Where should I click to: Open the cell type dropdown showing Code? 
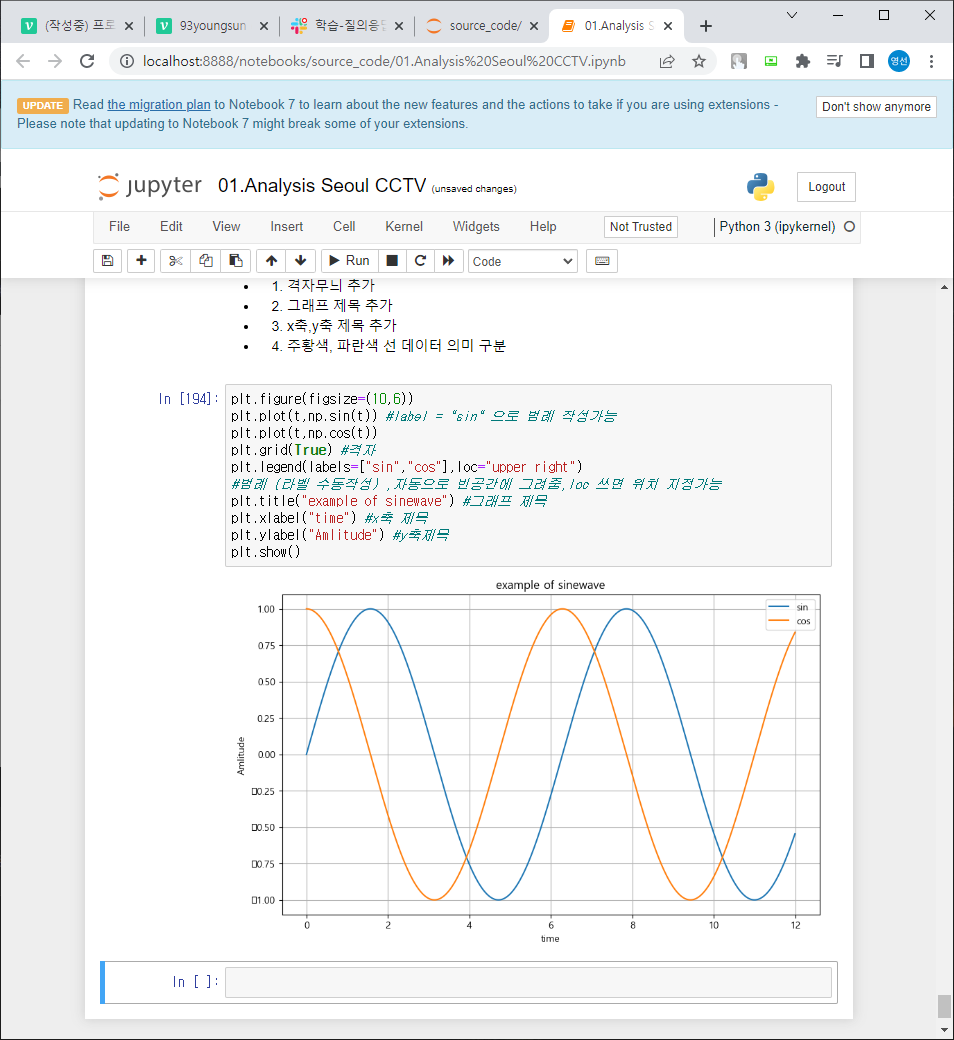(523, 261)
